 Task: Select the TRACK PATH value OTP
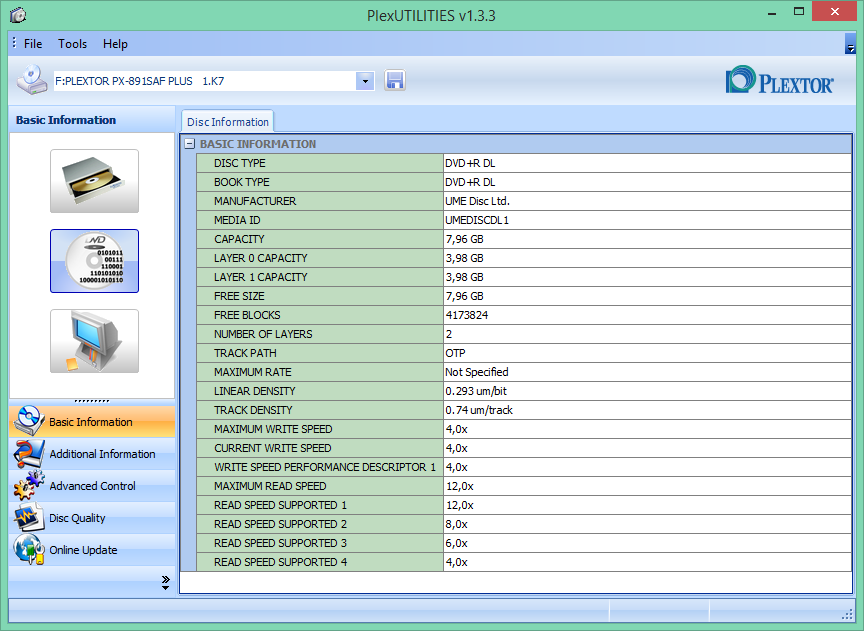coord(455,353)
